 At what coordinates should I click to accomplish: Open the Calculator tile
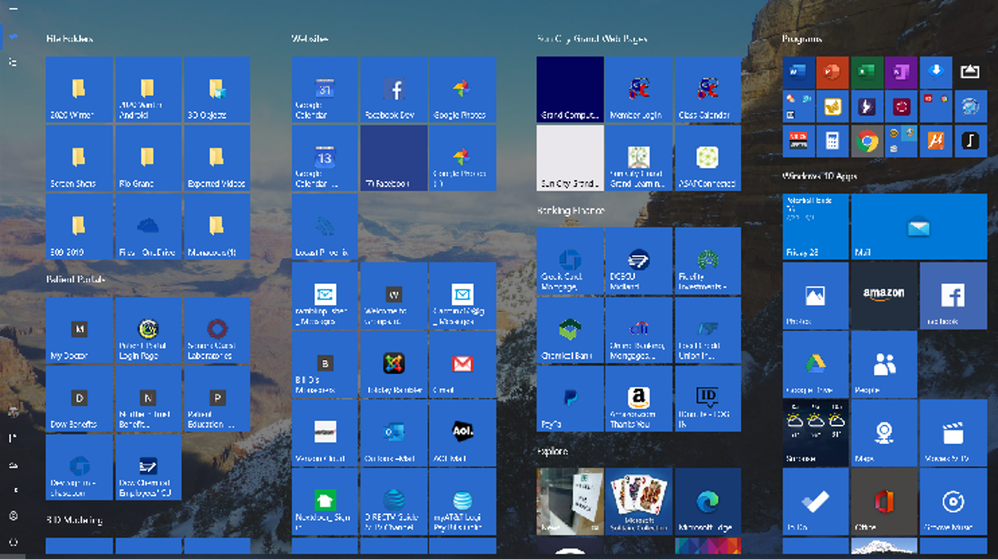833,141
